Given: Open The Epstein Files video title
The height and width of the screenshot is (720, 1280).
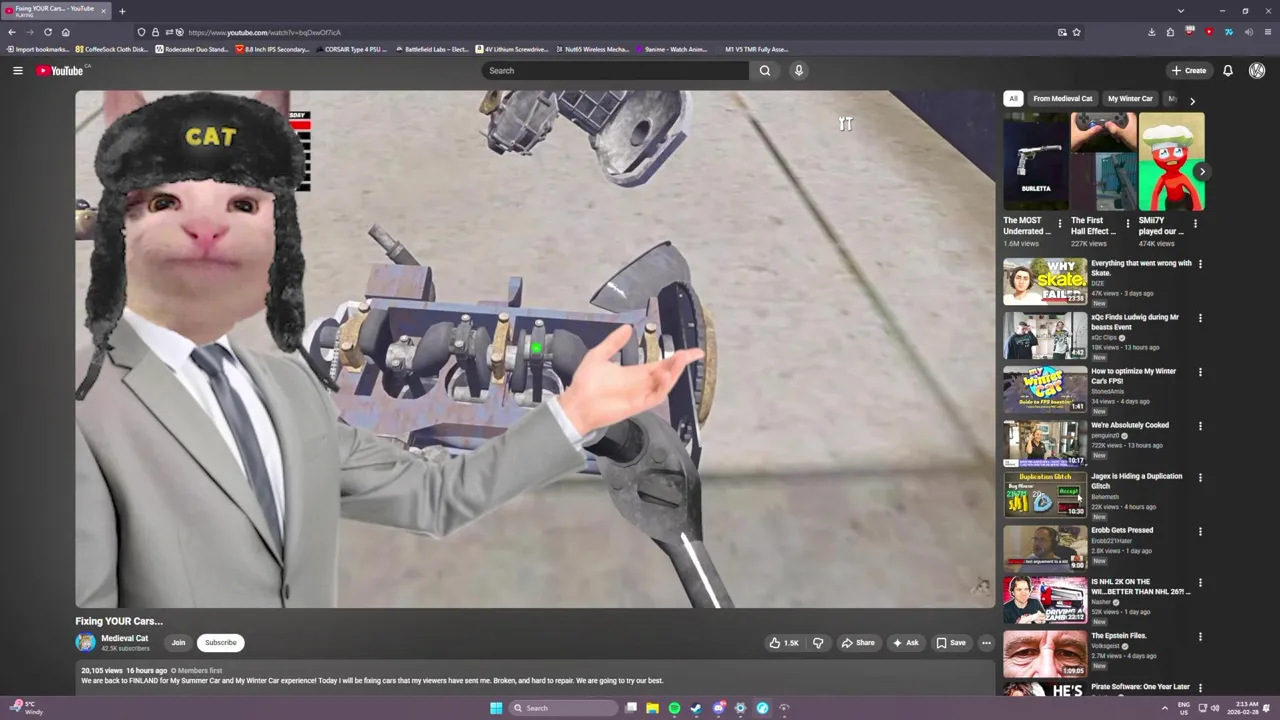Looking at the screenshot, I should [x=1119, y=636].
